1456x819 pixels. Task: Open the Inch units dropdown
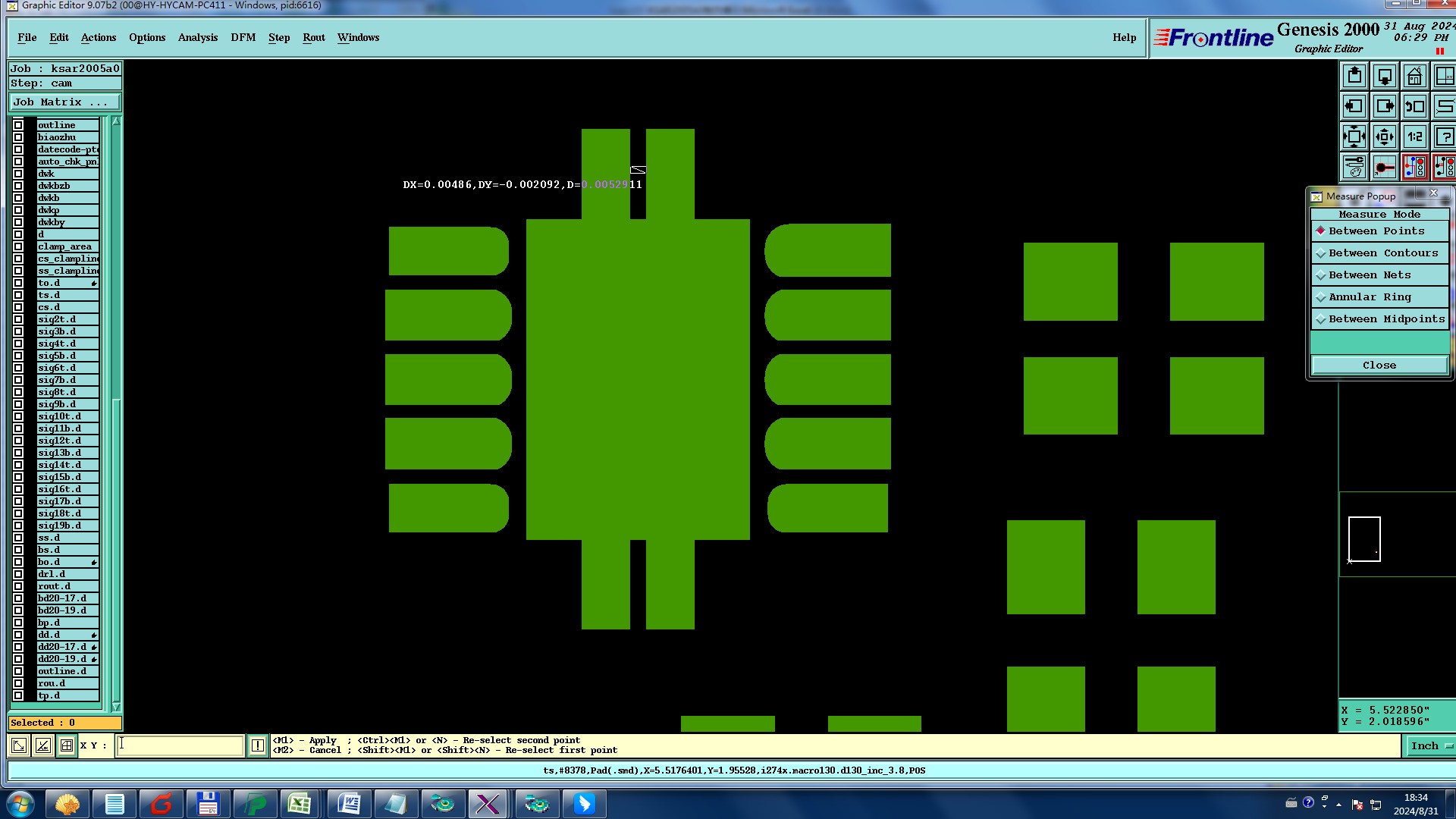coord(1429,746)
